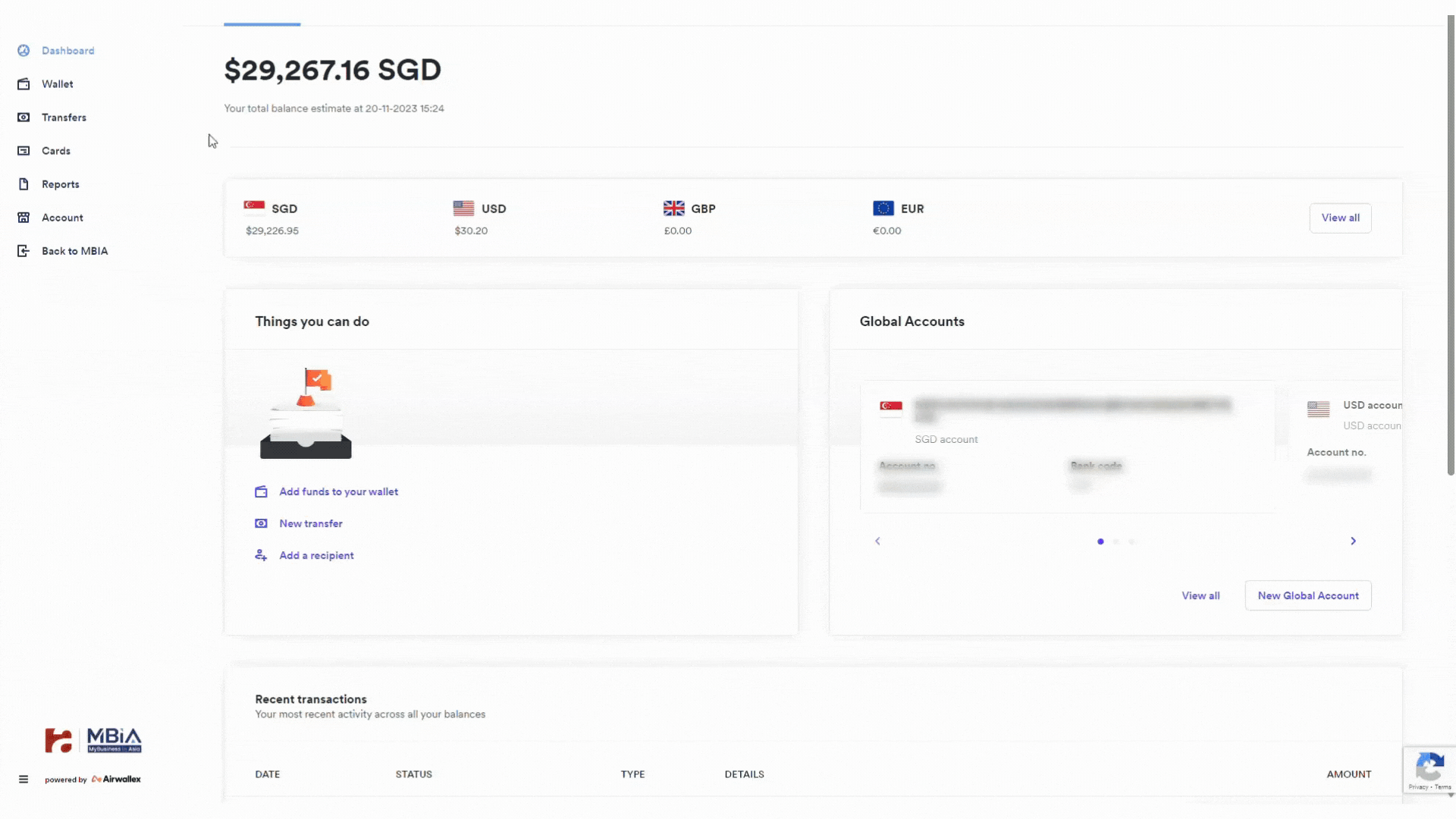The height and width of the screenshot is (819, 1456).
Task: Collapse sidebar with the hamburger icon
Action: pos(24,779)
